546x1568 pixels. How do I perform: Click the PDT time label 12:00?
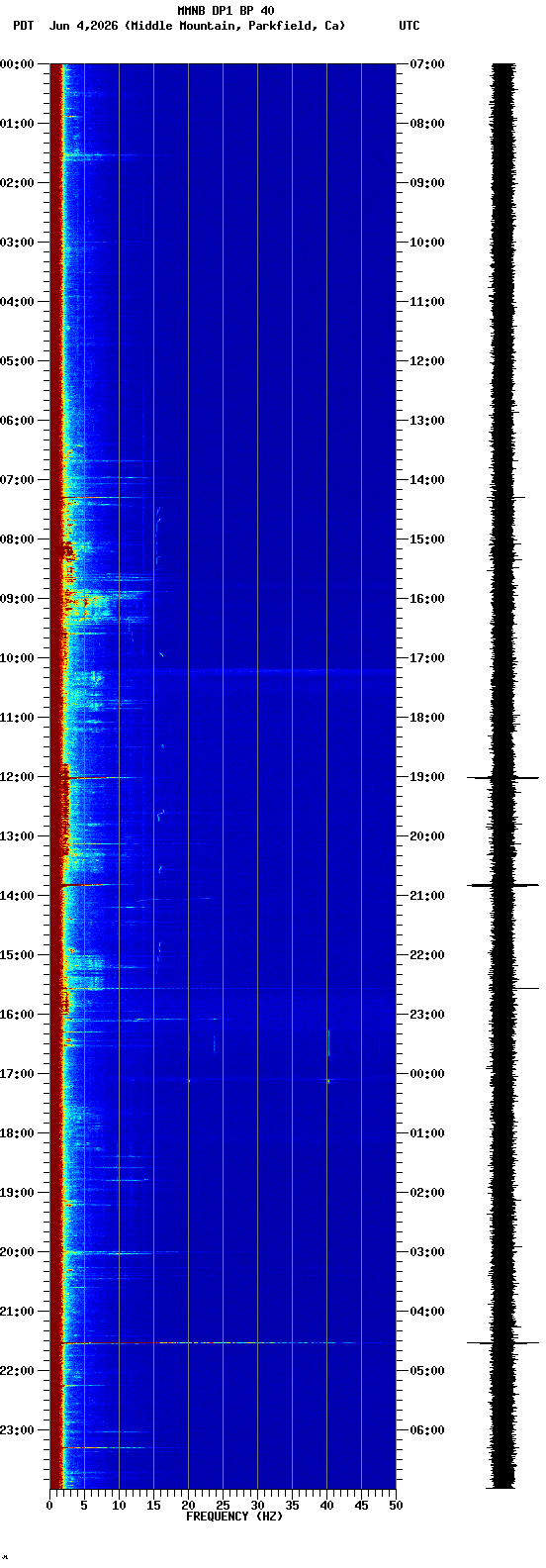tap(17, 777)
